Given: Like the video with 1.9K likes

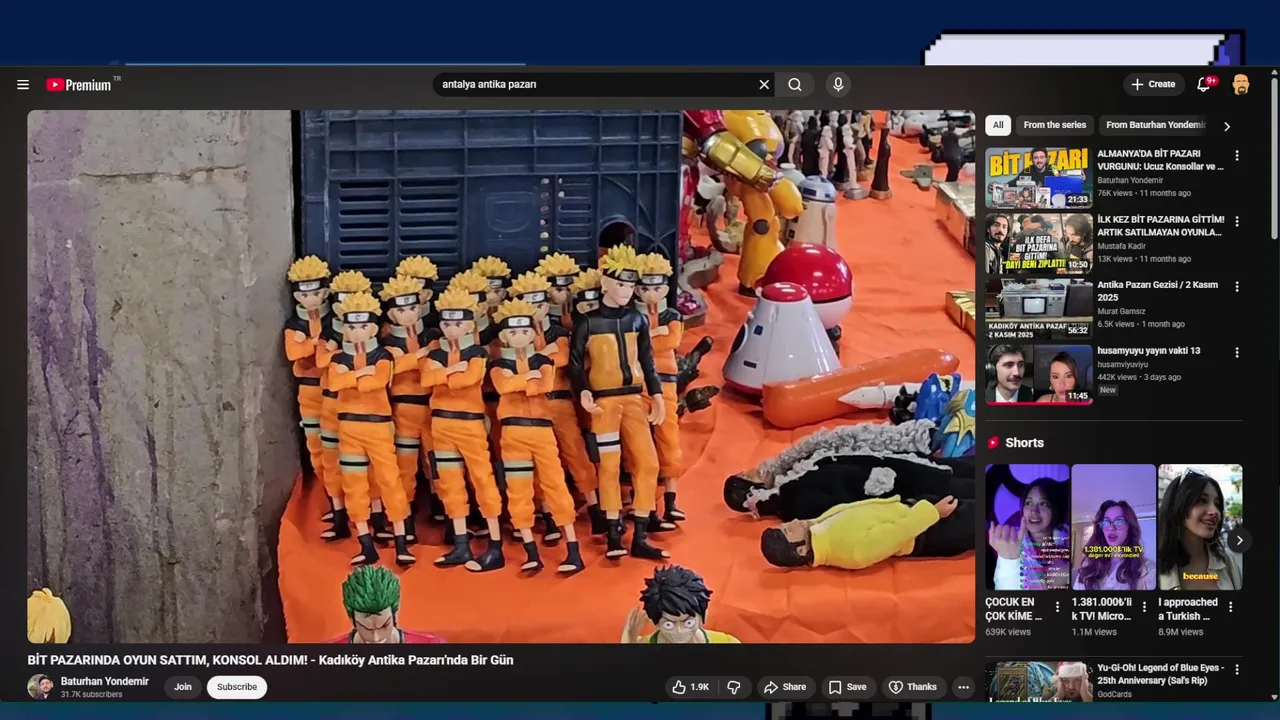Looking at the screenshot, I should coord(690,687).
